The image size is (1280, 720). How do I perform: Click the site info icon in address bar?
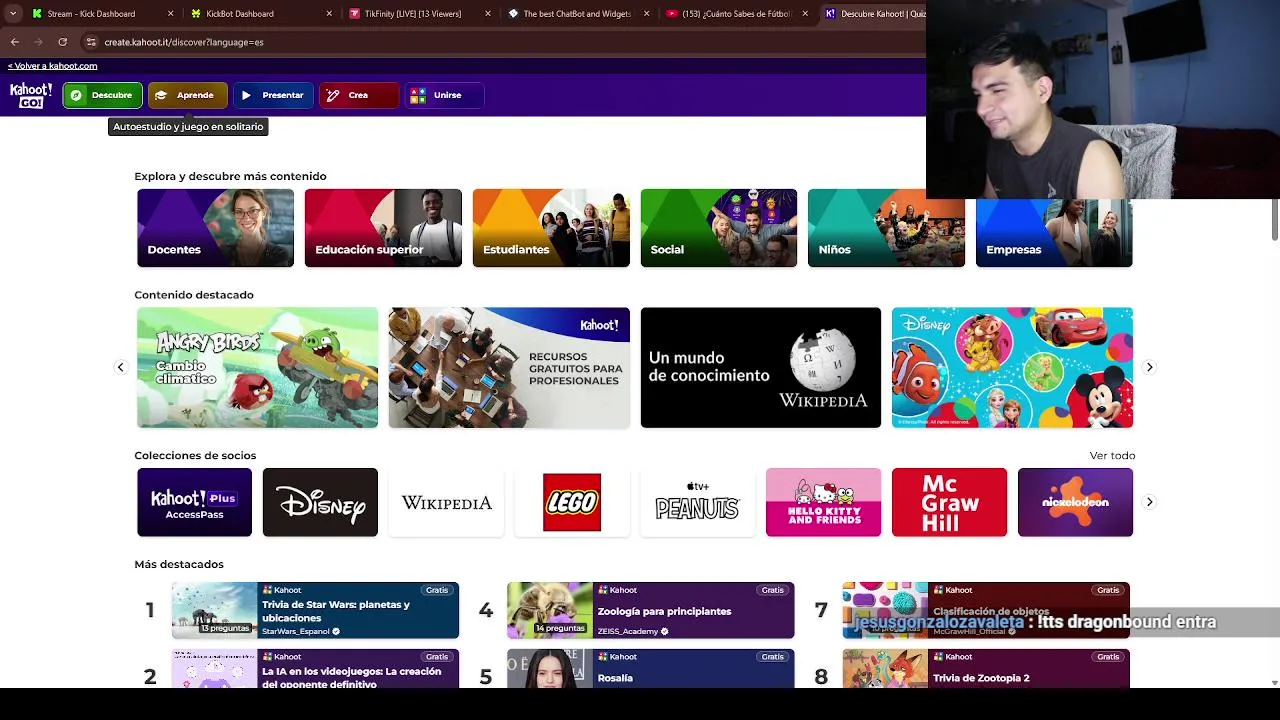[91, 42]
